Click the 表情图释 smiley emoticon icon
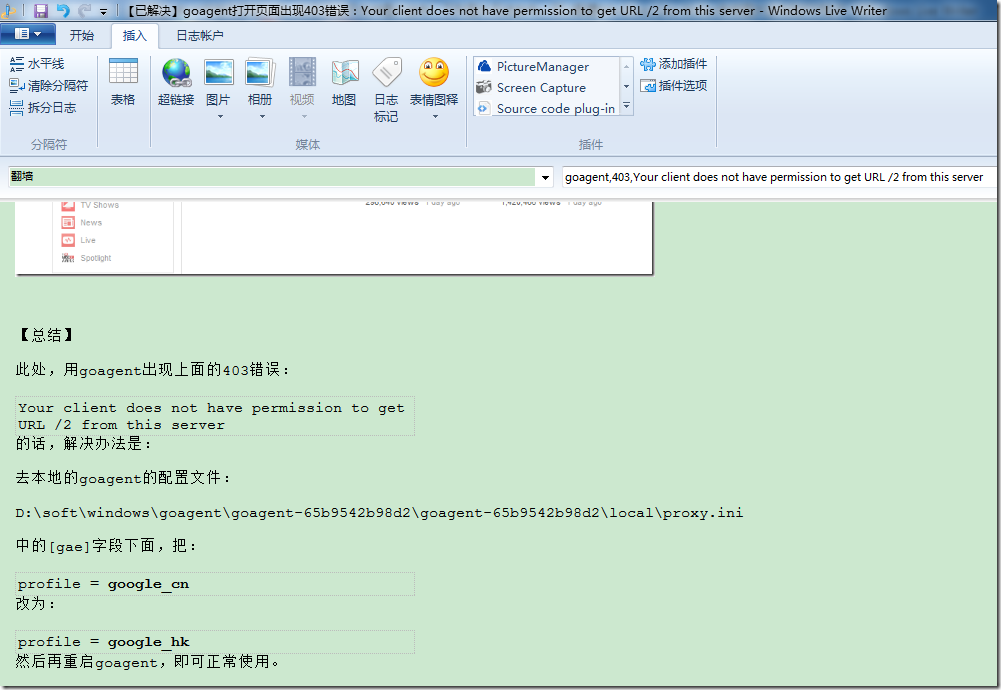This screenshot has height=690, width=1001. (x=434, y=73)
